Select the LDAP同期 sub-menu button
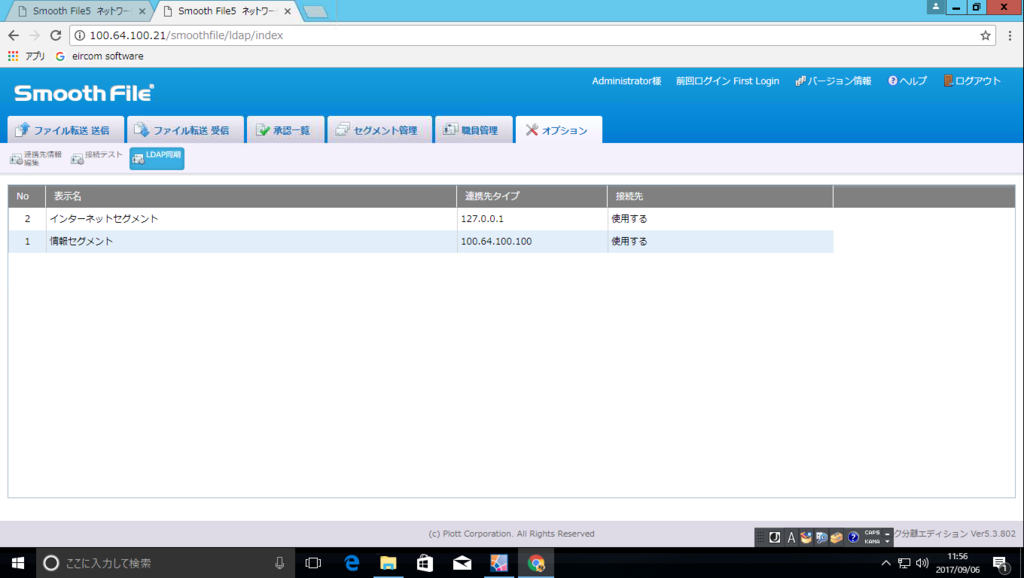Screen dimensions: 1024x578 point(157,158)
